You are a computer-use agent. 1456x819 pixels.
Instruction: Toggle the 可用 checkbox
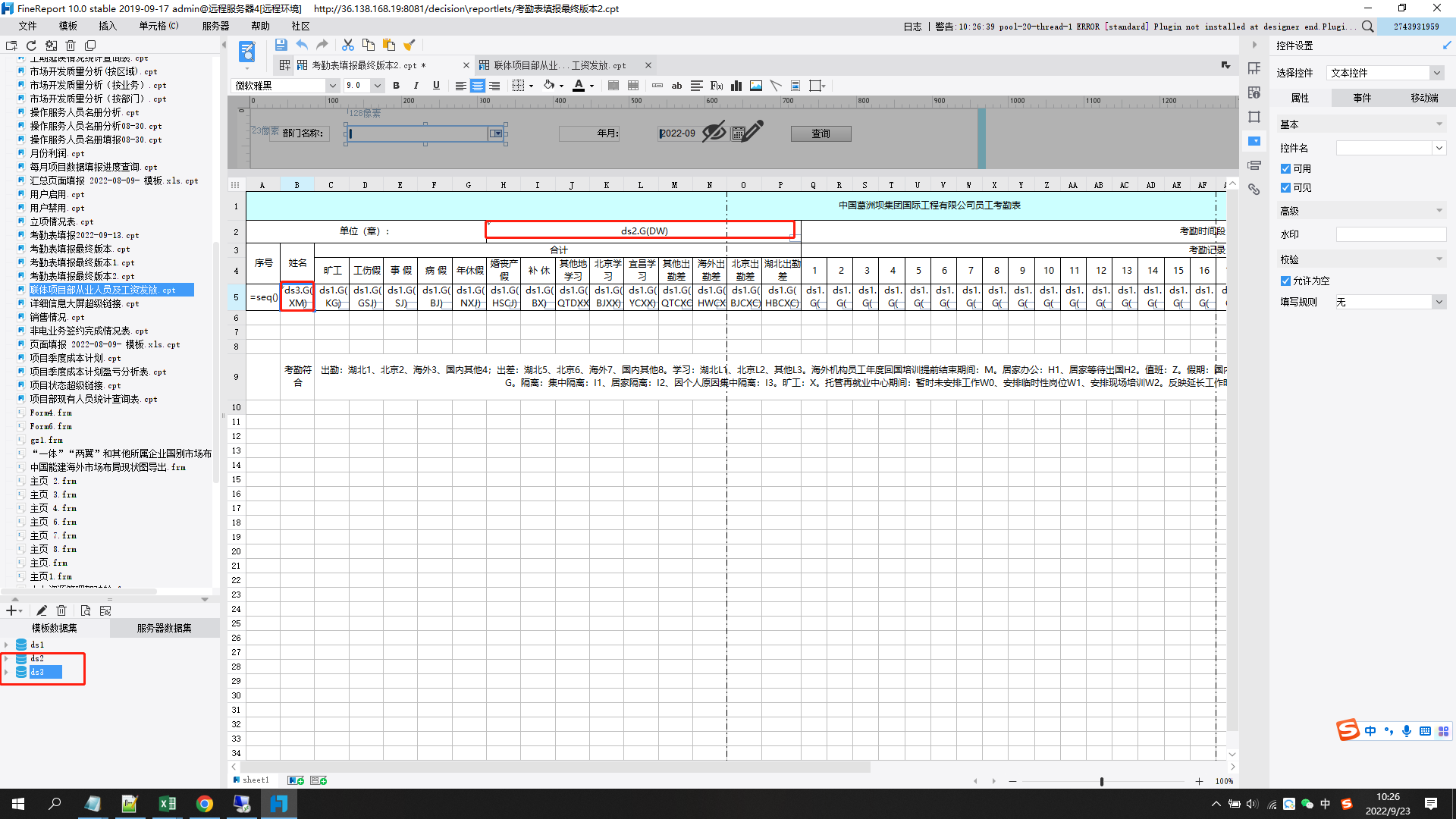[1285, 168]
